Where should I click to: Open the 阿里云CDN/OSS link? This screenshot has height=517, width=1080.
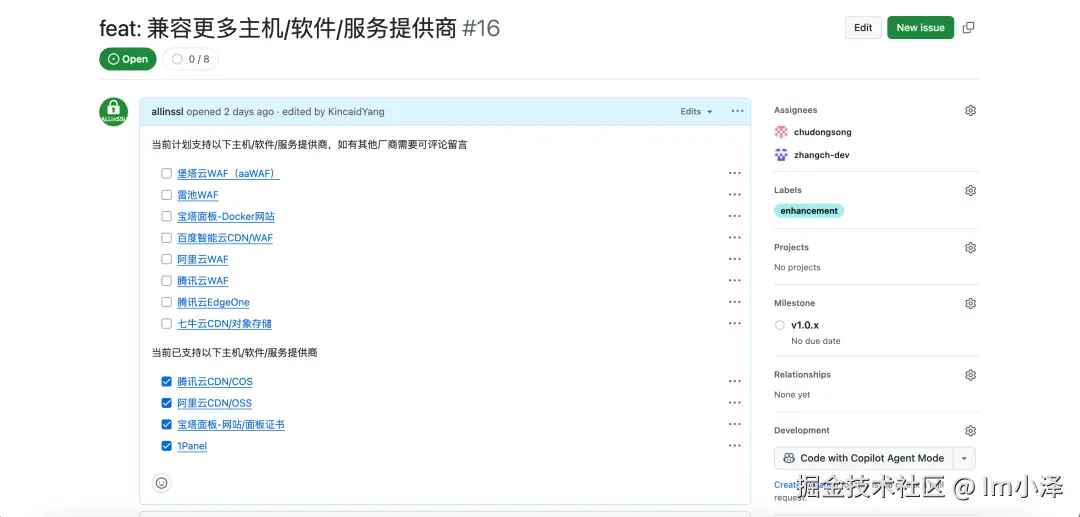tap(214, 403)
